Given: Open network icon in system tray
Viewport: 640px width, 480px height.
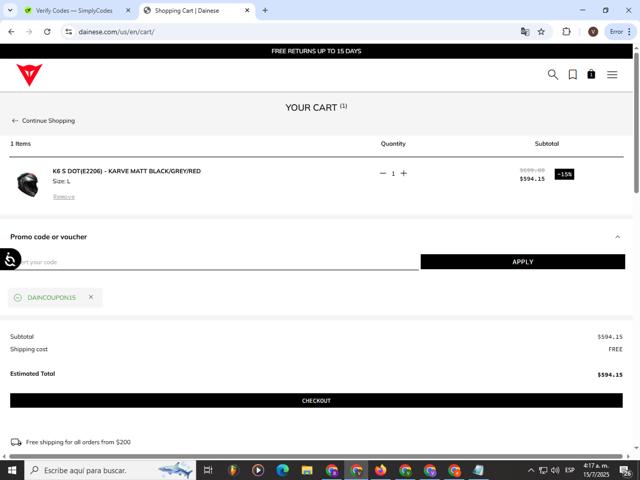Looking at the screenshot, I should coord(543,470).
